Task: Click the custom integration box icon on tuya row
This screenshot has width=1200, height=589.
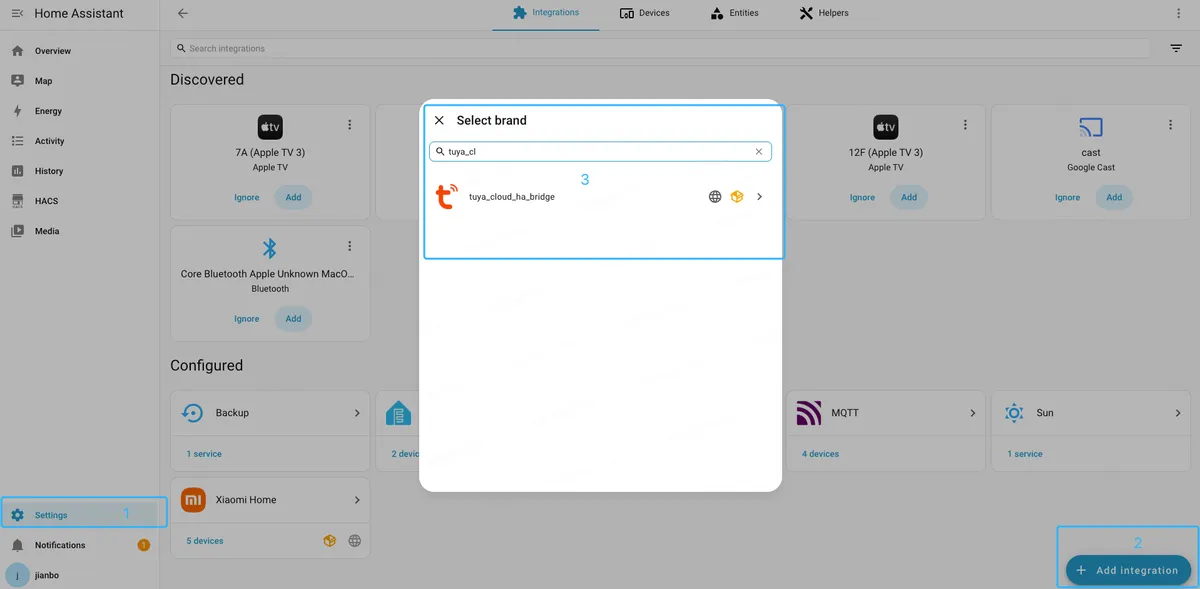Action: pos(737,197)
